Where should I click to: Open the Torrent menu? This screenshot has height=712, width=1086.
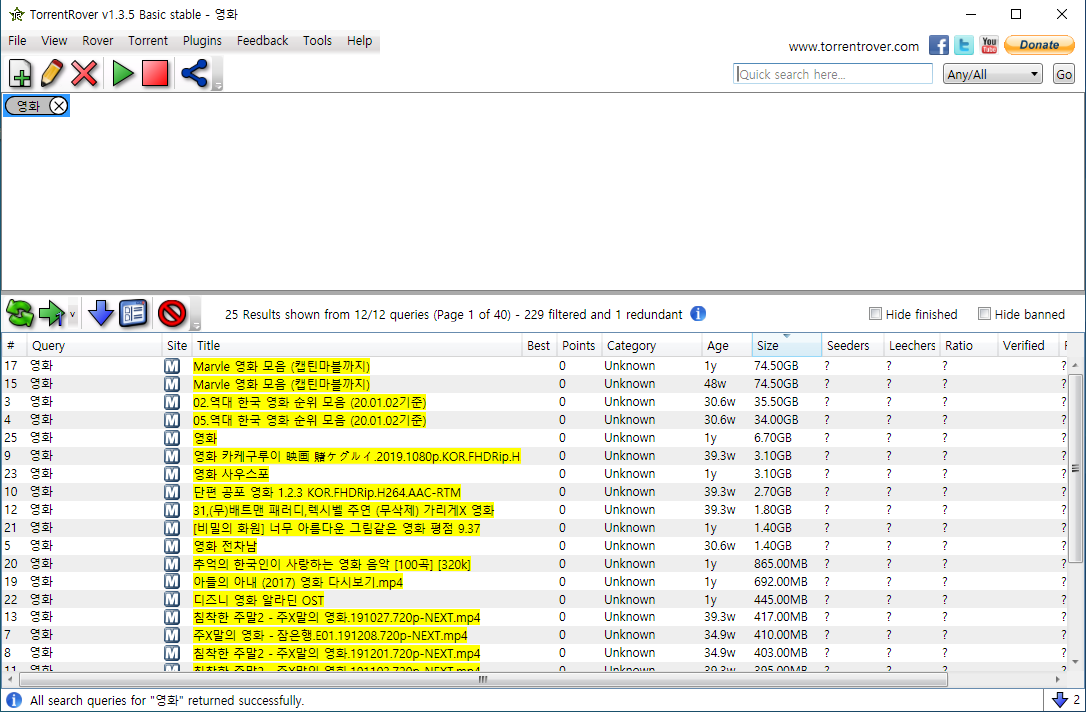[x=148, y=41]
